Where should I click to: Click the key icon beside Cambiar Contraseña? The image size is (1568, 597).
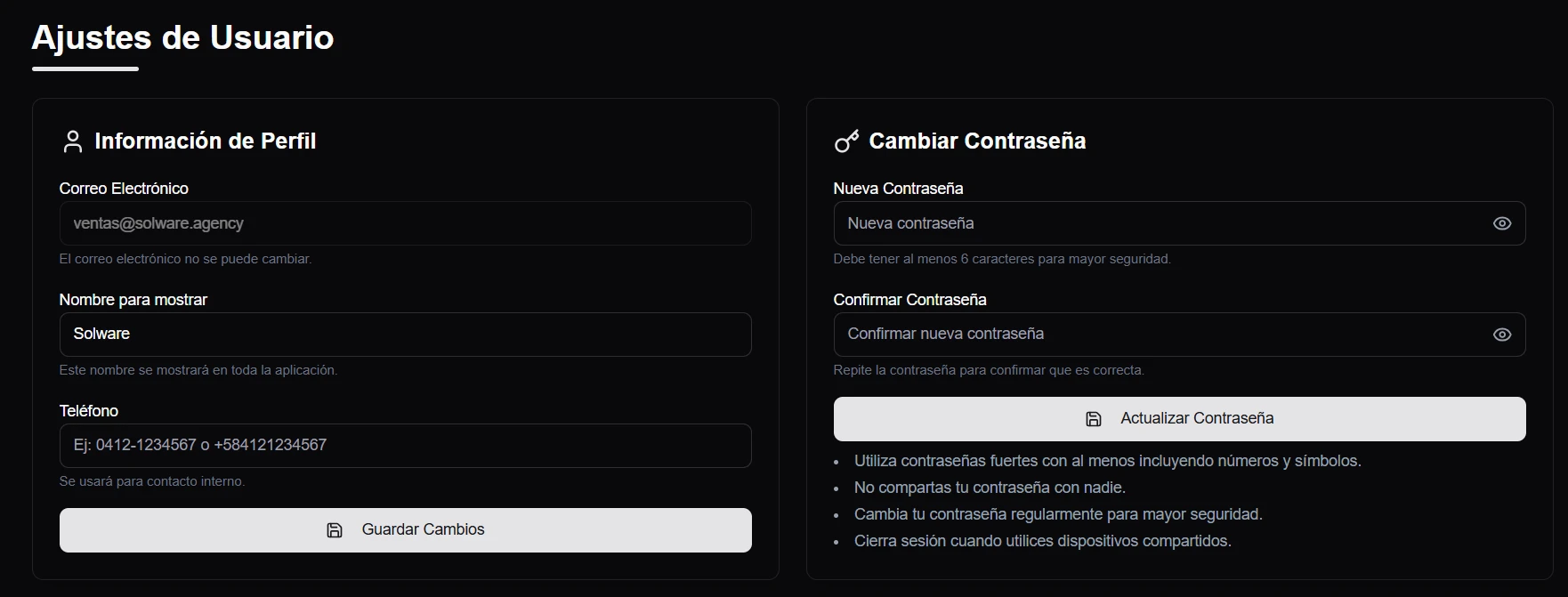click(846, 141)
